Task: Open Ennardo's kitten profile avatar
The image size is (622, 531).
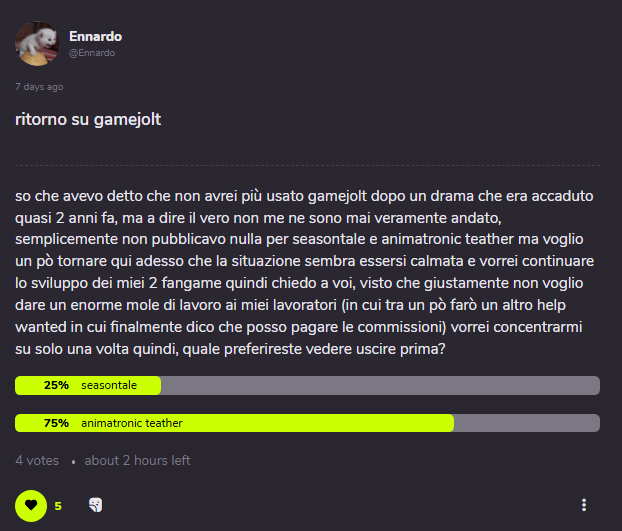Action: (x=37, y=44)
